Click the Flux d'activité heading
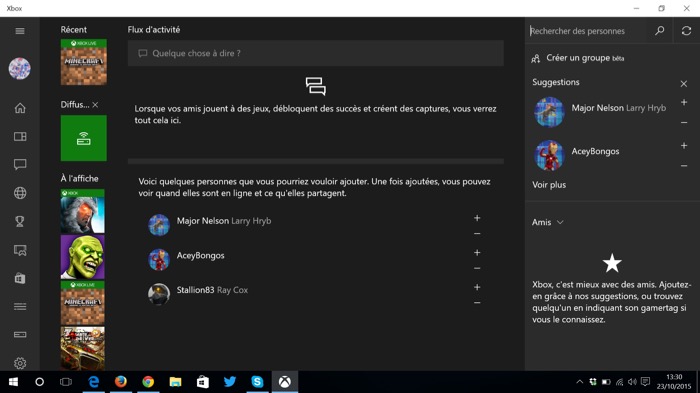This screenshot has width=700, height=393. pos(154,29)
